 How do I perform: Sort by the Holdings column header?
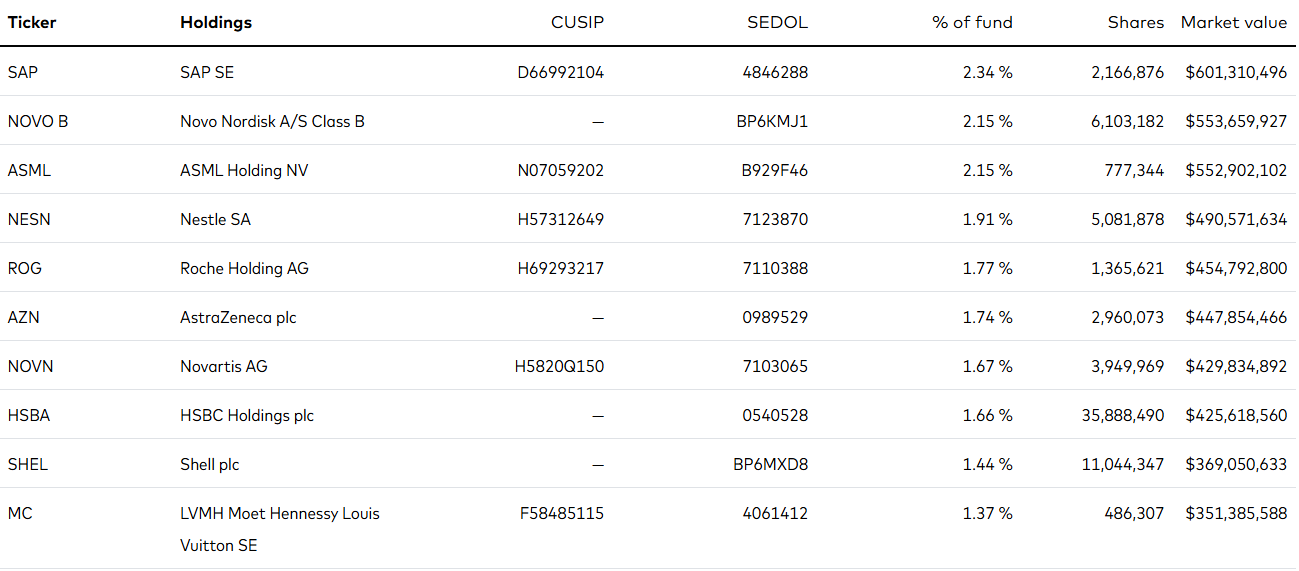click(216, 22)
